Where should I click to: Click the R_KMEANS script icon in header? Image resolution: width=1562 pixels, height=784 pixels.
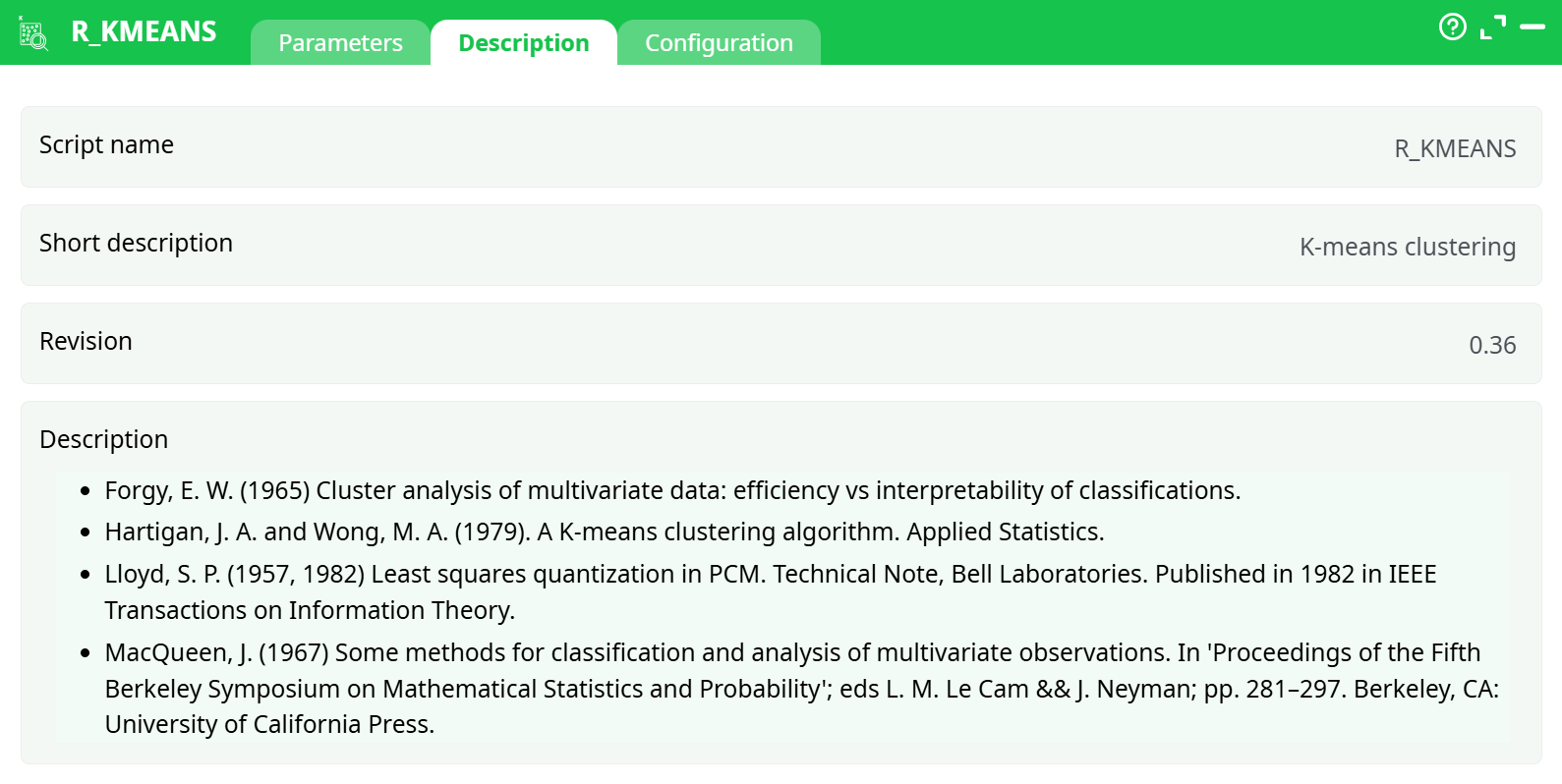coord(33,34)
